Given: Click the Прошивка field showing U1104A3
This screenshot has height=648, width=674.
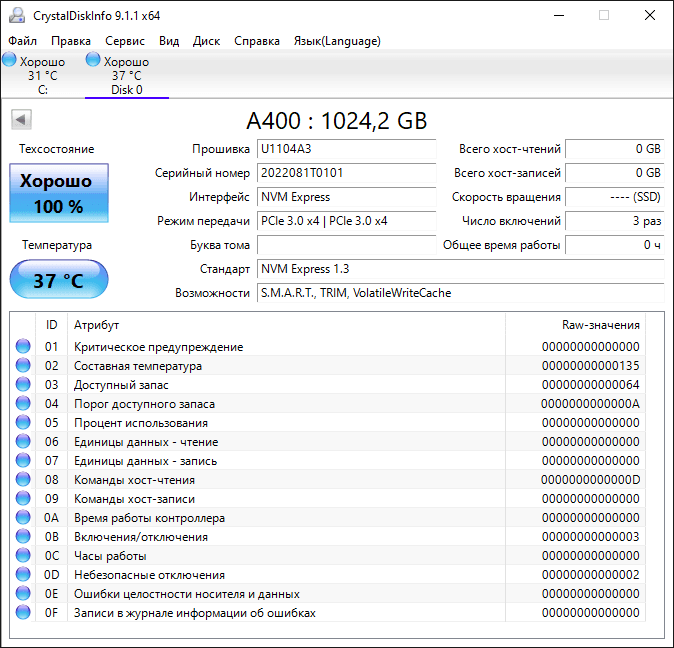Looking at the screenshot, I should pos(346,149).
